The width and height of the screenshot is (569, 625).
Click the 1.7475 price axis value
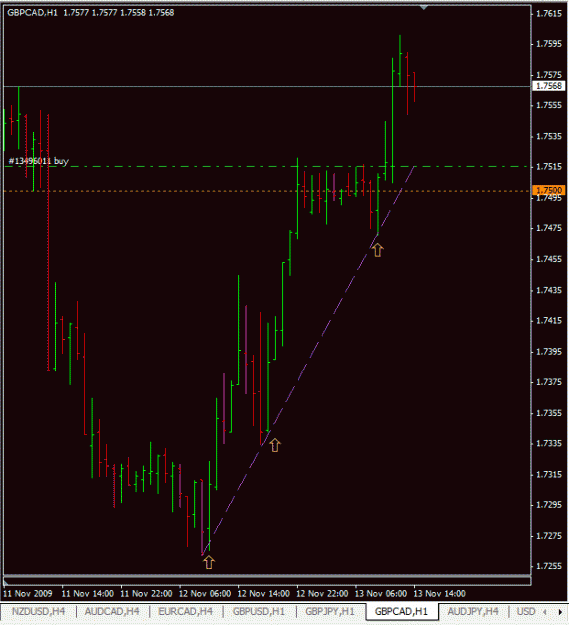pyautogui.click(x=549, y=228)
